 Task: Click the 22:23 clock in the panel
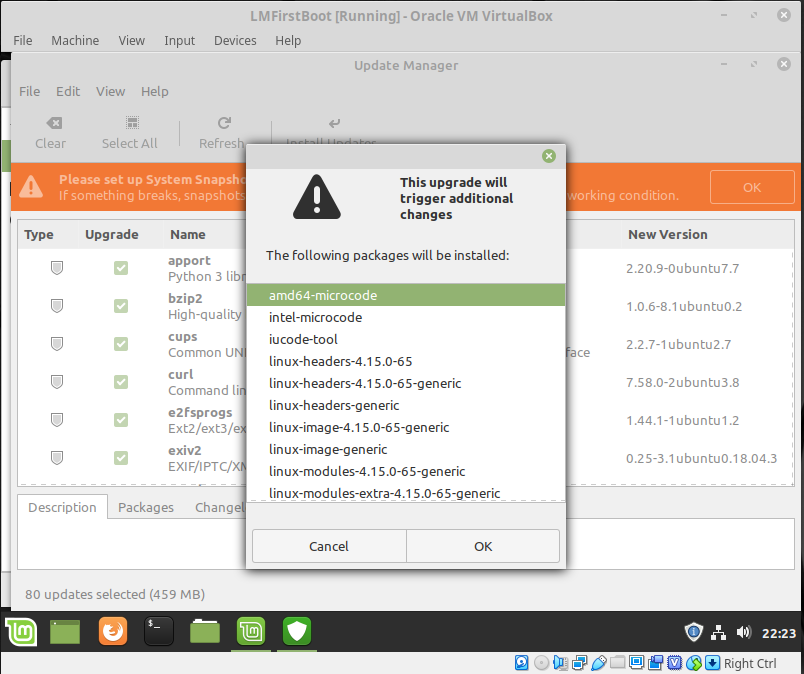click(778, 633)
